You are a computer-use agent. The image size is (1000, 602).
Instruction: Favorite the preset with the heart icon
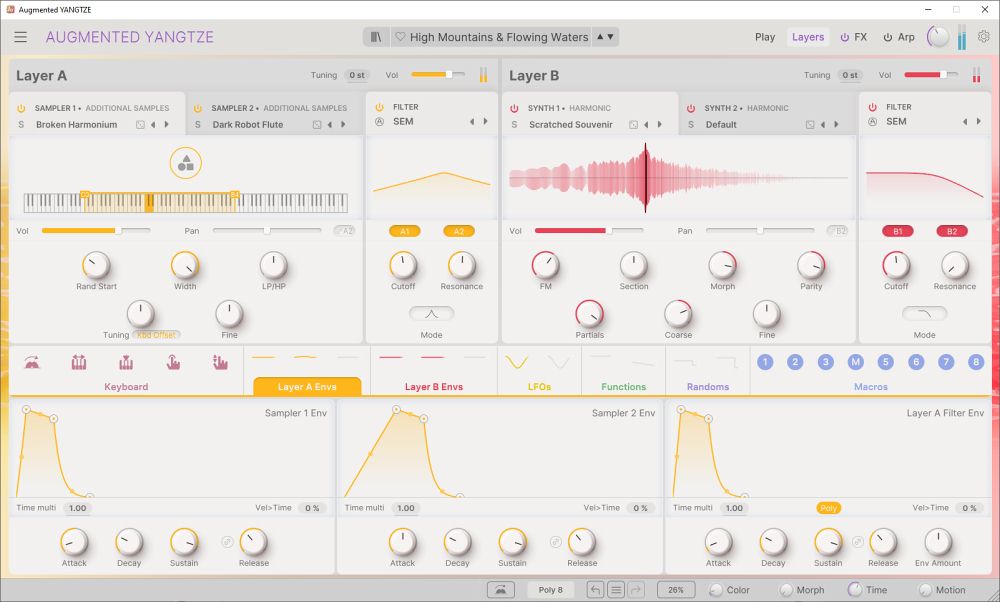[400, 37]
